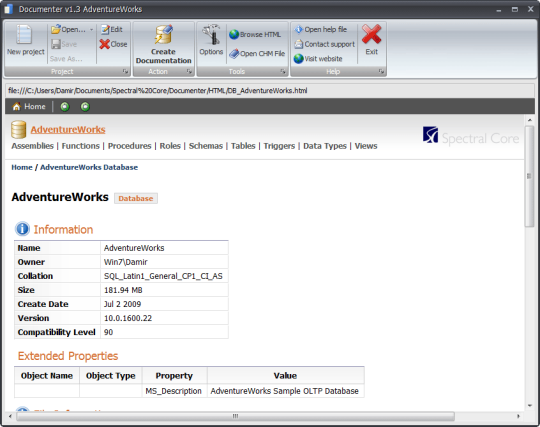Image resolution: width=540 pixels, height=427 pixels.
Task: Click the grayed Save button
Action: click(64, 44)
